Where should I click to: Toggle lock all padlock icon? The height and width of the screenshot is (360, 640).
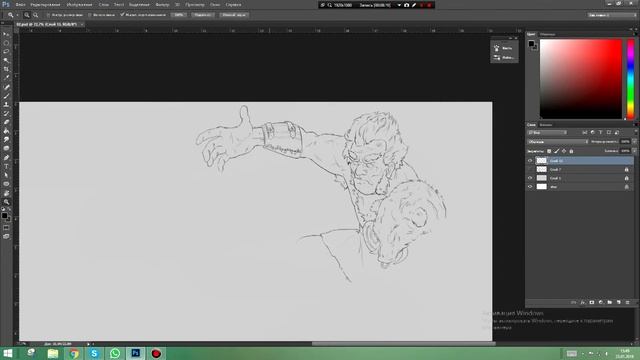click(x=571, y=151)
